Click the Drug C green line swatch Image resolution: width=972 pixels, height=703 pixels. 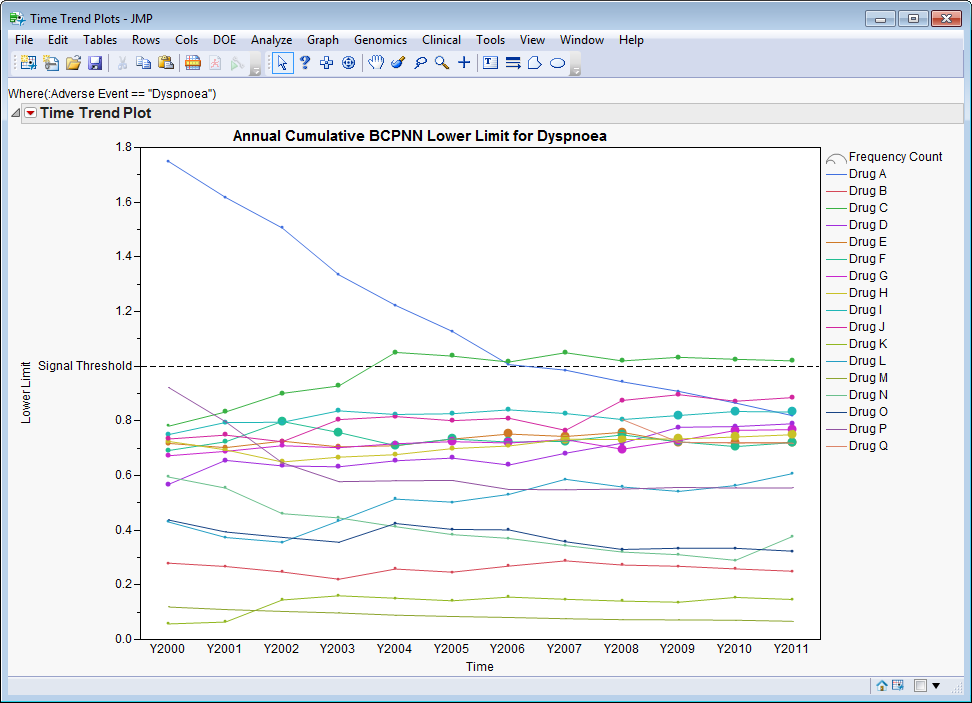(x=836, y=208)
